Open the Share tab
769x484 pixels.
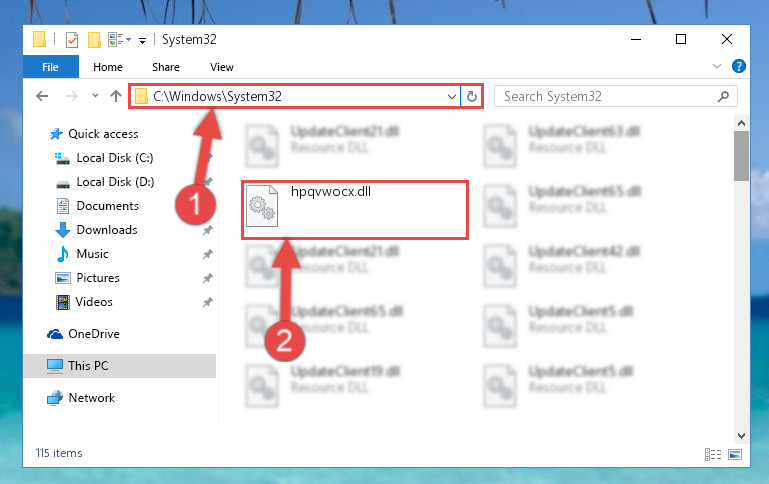(x=166, y=67)
